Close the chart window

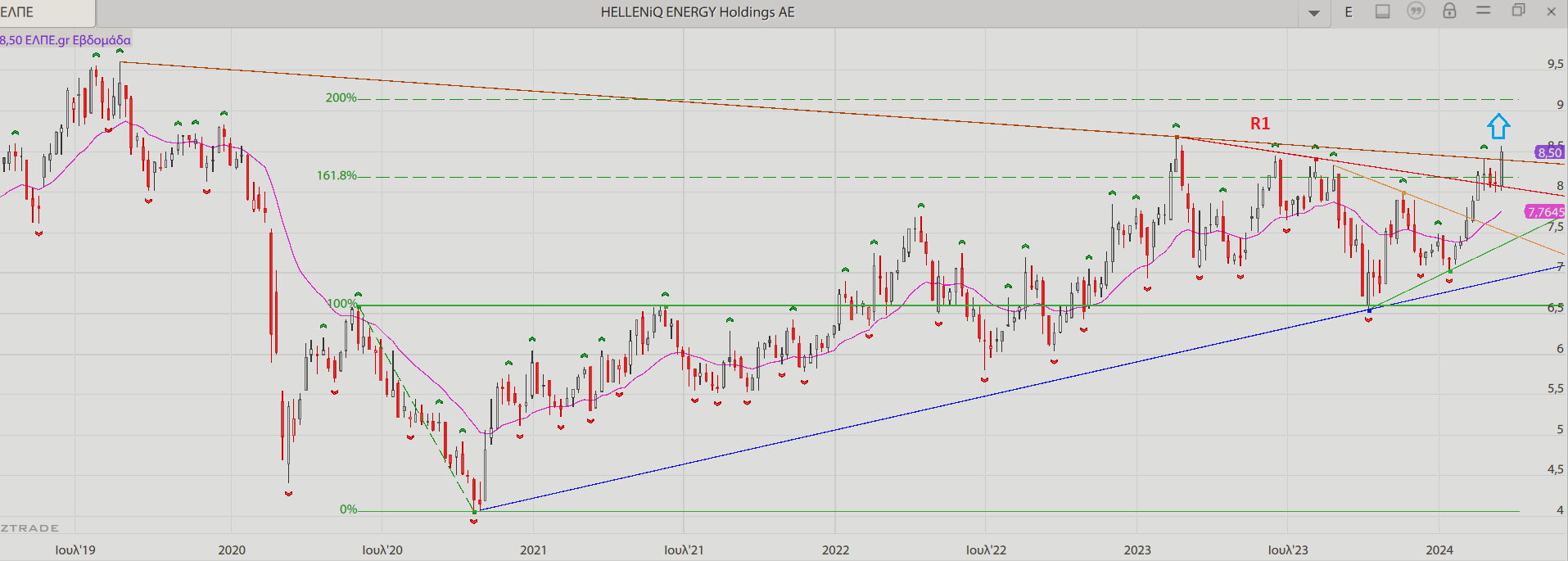(x=1551, y=11)
